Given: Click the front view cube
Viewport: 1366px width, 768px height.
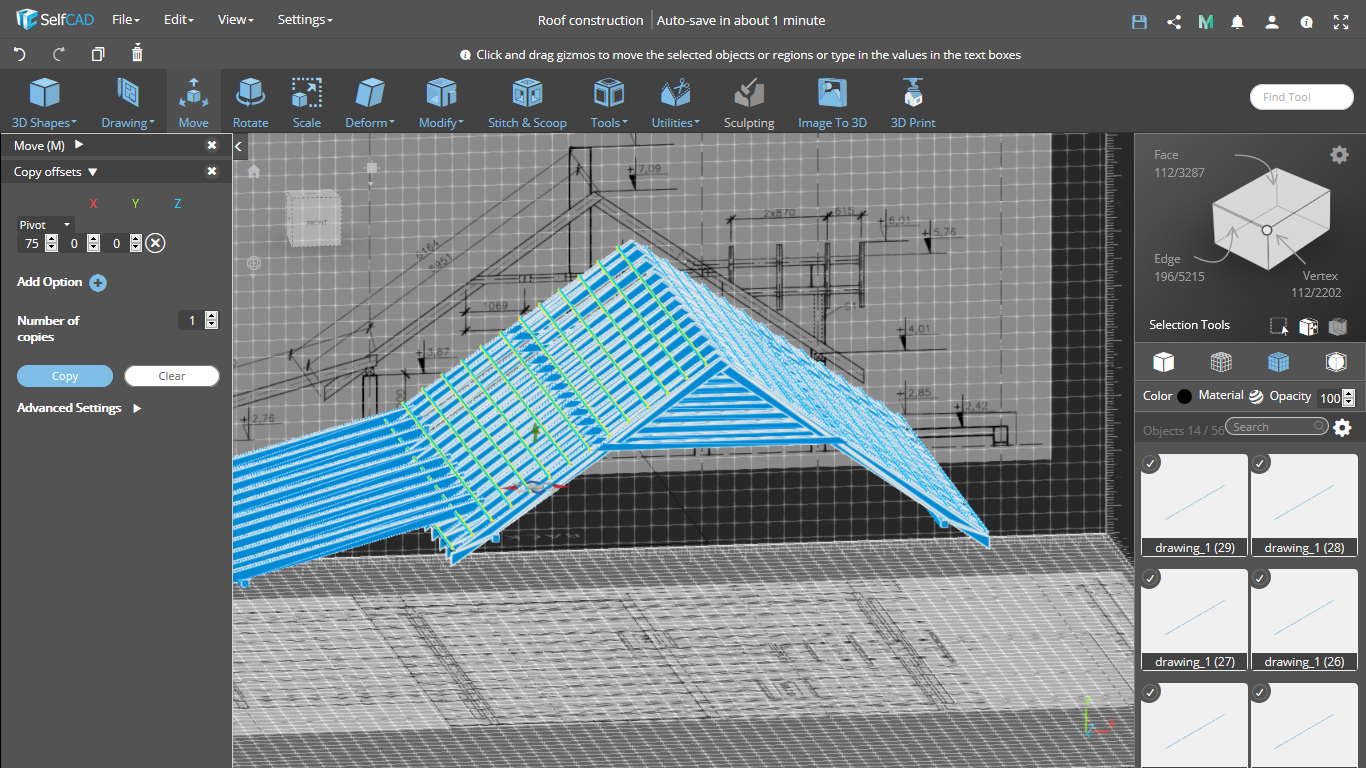Looking at the screenshot, I should click(x=315, y=220).
